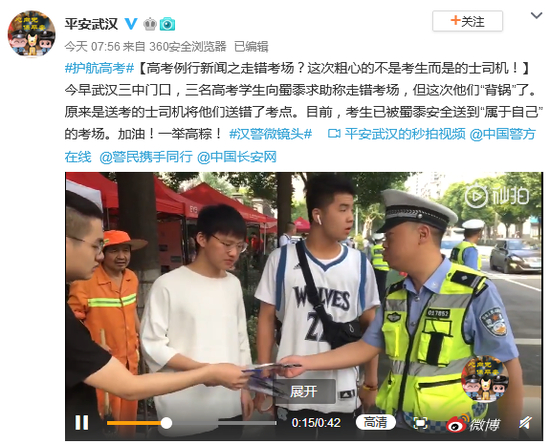Viewport: 550px width, 444px height.
Task: Toggle the video mute speaker icon
Action: pos(525,423)
